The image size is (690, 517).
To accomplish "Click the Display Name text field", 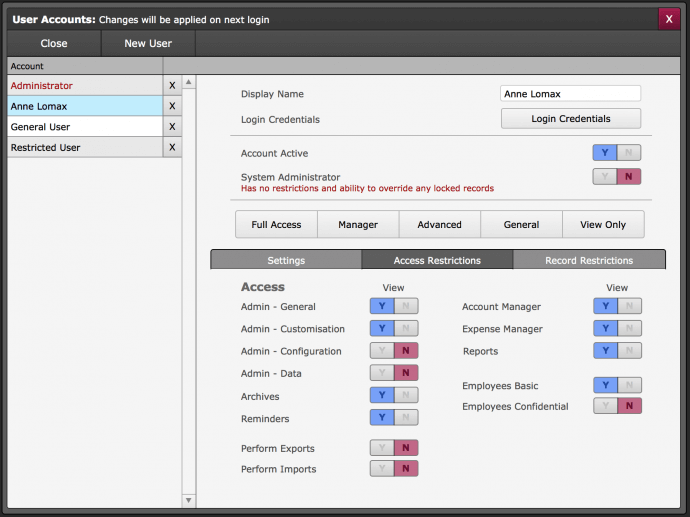I will 570,94.
